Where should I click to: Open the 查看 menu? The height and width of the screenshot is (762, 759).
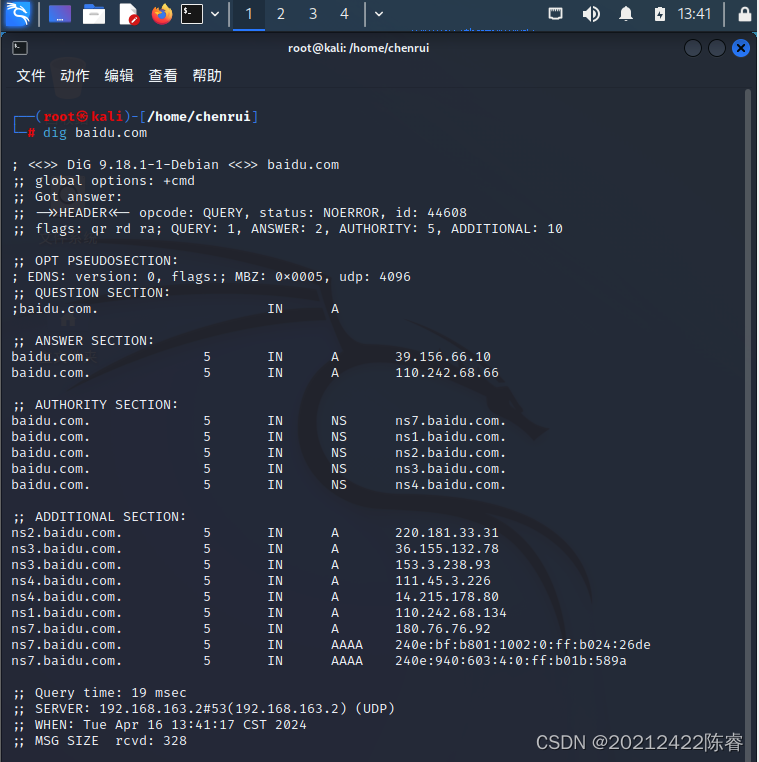click(163, 76)
